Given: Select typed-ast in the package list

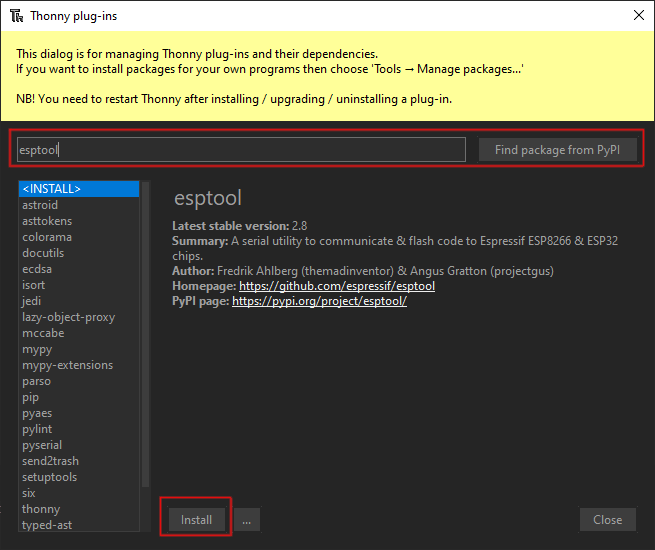Looking at the screenshot, I should tap(79, 525).
